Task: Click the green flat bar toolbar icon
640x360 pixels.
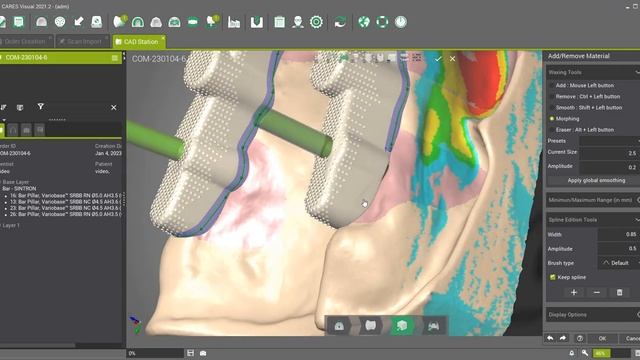Action: click(193, 22)
